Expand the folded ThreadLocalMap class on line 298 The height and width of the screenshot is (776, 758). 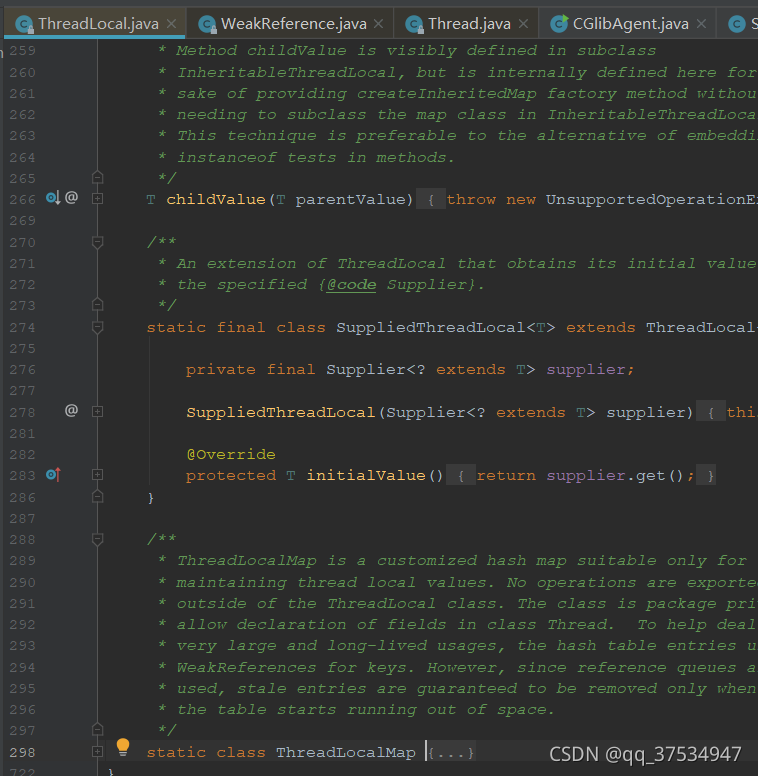pos(97,752)
